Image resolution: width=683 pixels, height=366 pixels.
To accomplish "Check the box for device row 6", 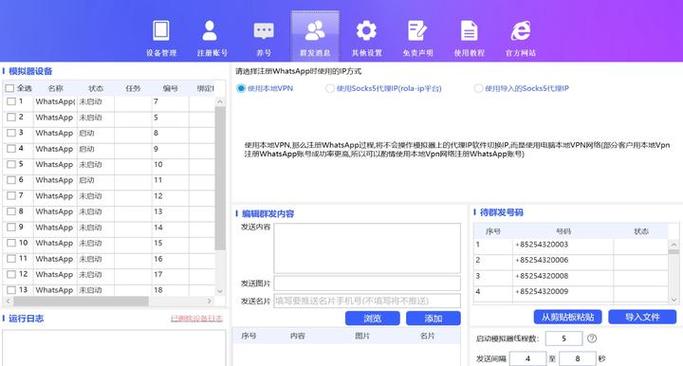I will pyautogui.click(x=11, y=180).
